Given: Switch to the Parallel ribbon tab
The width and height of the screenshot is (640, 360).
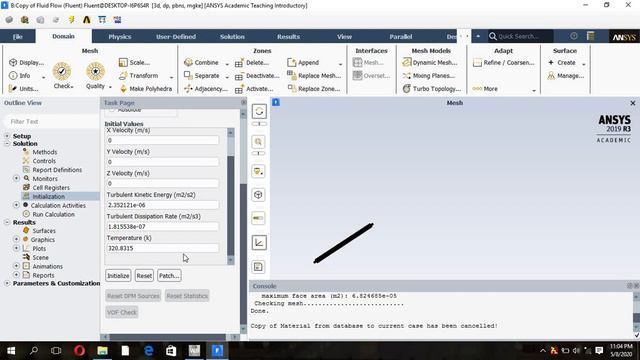Looking at the screenshot, I should pyautogui.click(x=401, y=36).
